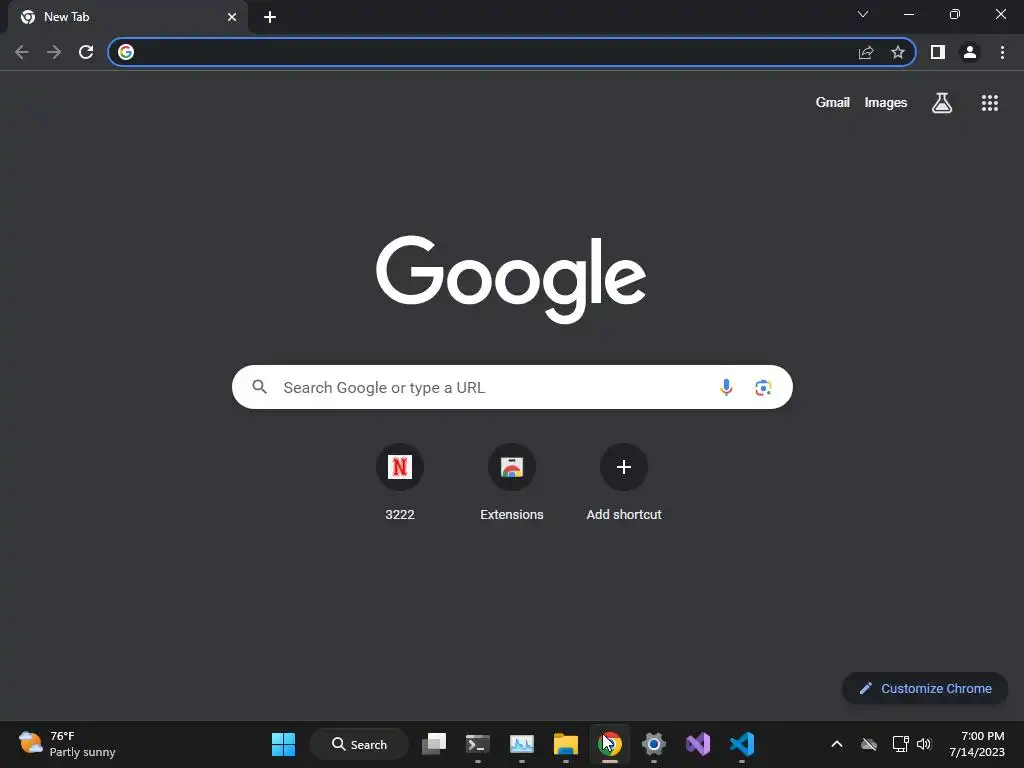
Task: Go forward using the browser forward arrow
Action: [54, 52]
